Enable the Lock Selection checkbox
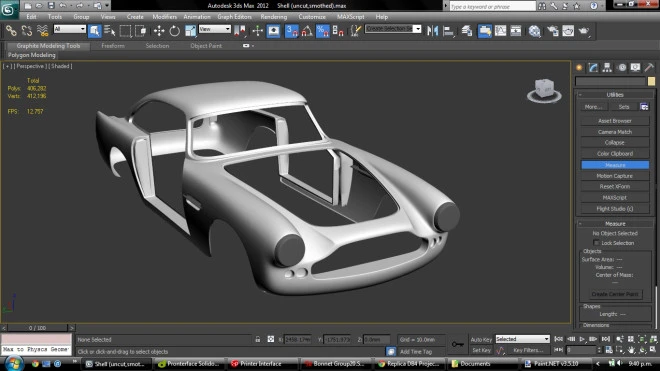 click(x=596, y=243)
